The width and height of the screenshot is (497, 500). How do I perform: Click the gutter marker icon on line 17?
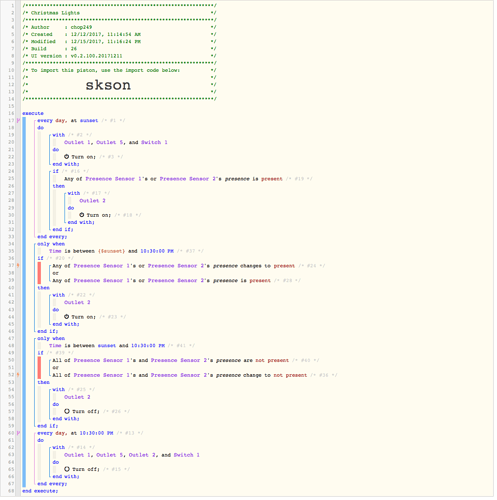pos(18,120)
